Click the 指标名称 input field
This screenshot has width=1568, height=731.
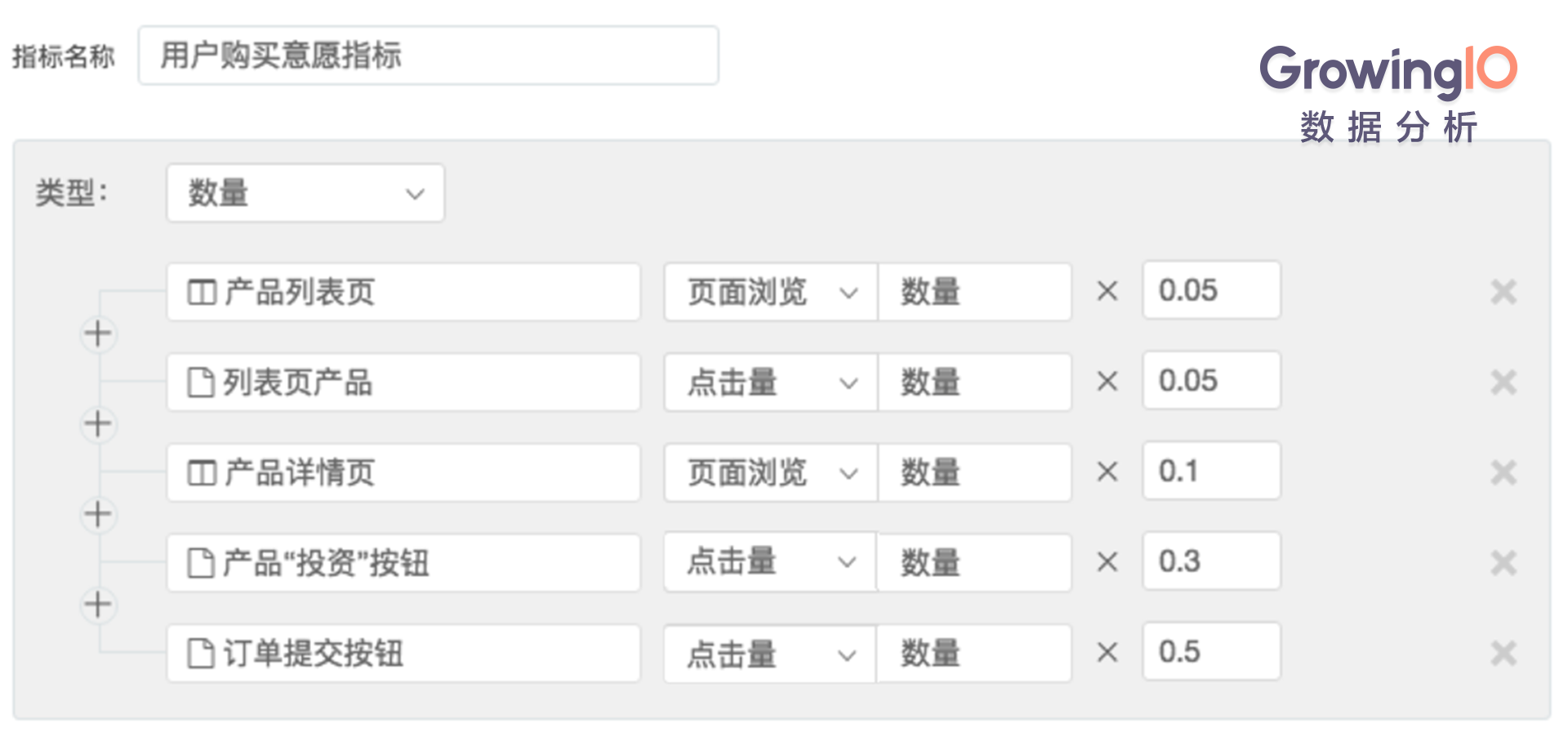click(x=429, y=56)
